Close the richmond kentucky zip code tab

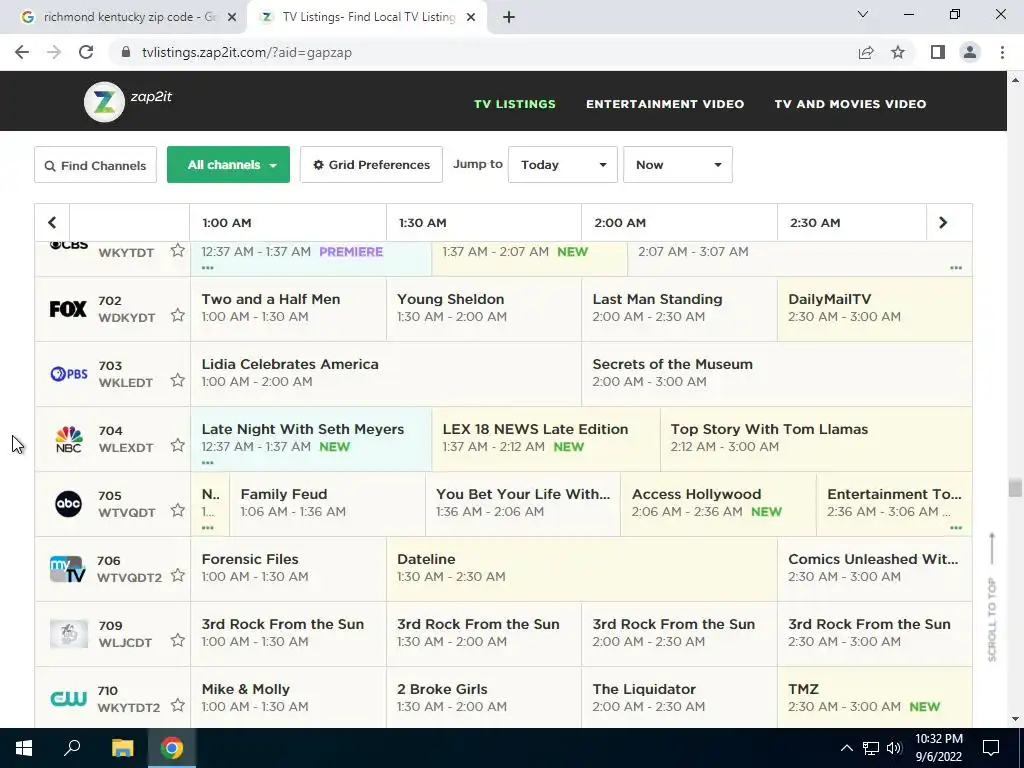click(232, 17)
